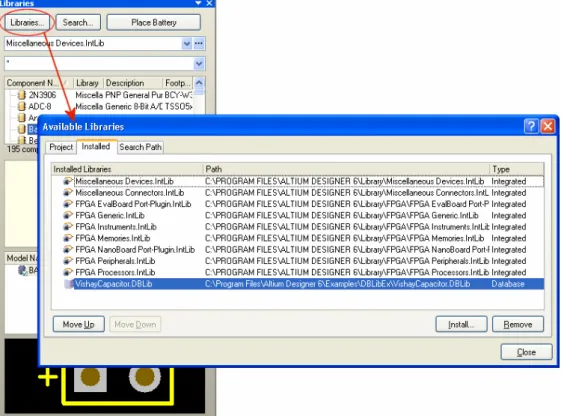
Task: Click the 2N3906 component icon
Action: tap(22, 95)
